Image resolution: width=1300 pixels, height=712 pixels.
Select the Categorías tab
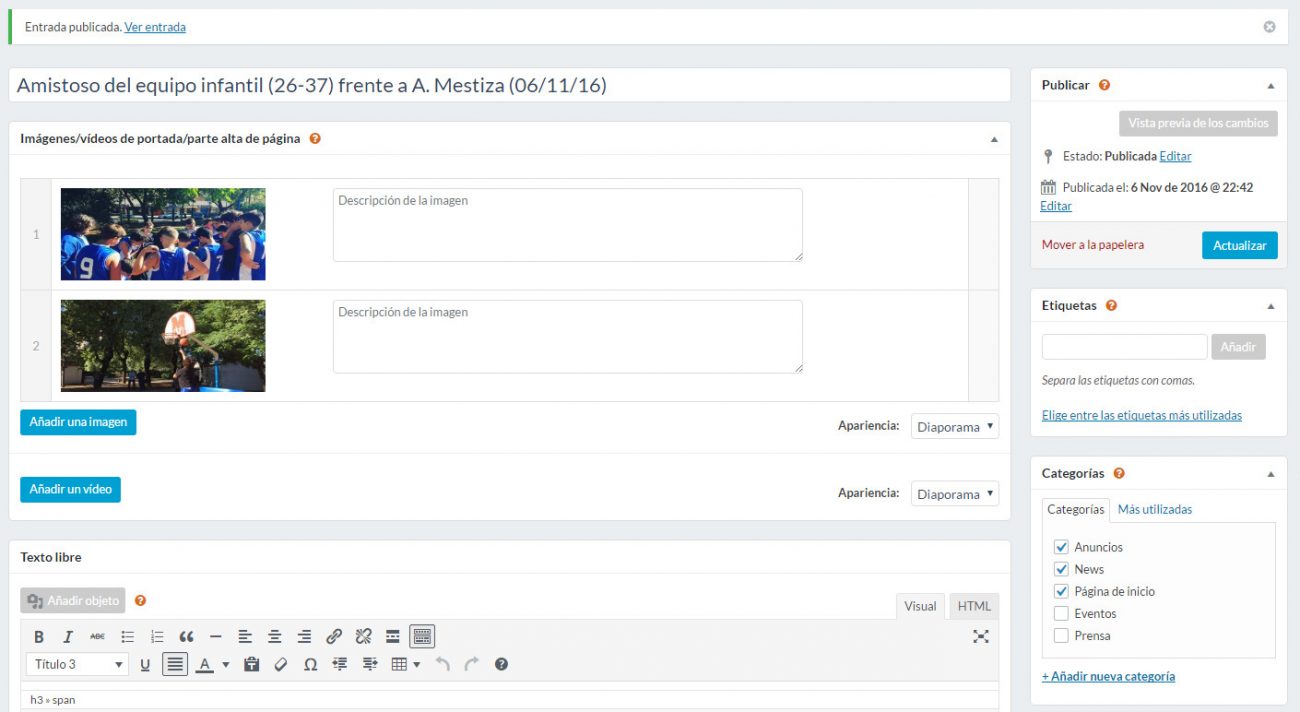click(x=1075, y=509)
